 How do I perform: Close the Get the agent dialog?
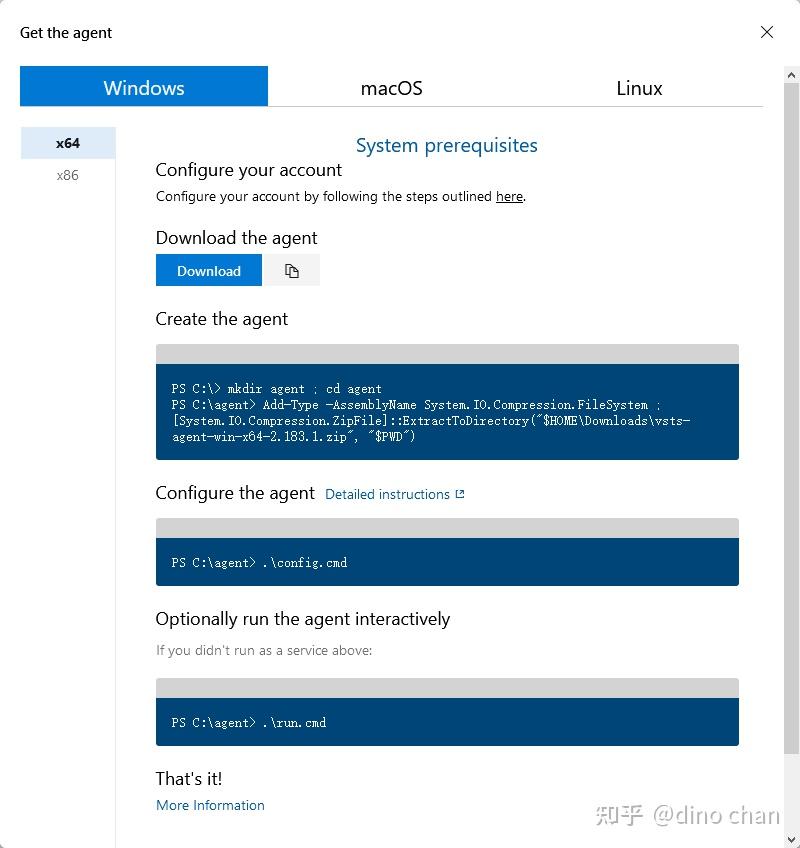pyautogui.click(x=766, y=32)
